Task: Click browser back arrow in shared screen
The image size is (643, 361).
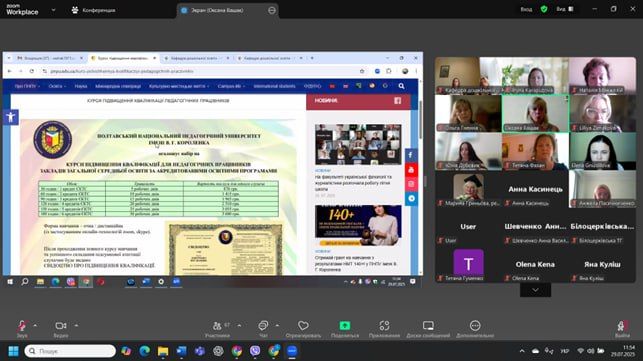Action: point(10,71)
